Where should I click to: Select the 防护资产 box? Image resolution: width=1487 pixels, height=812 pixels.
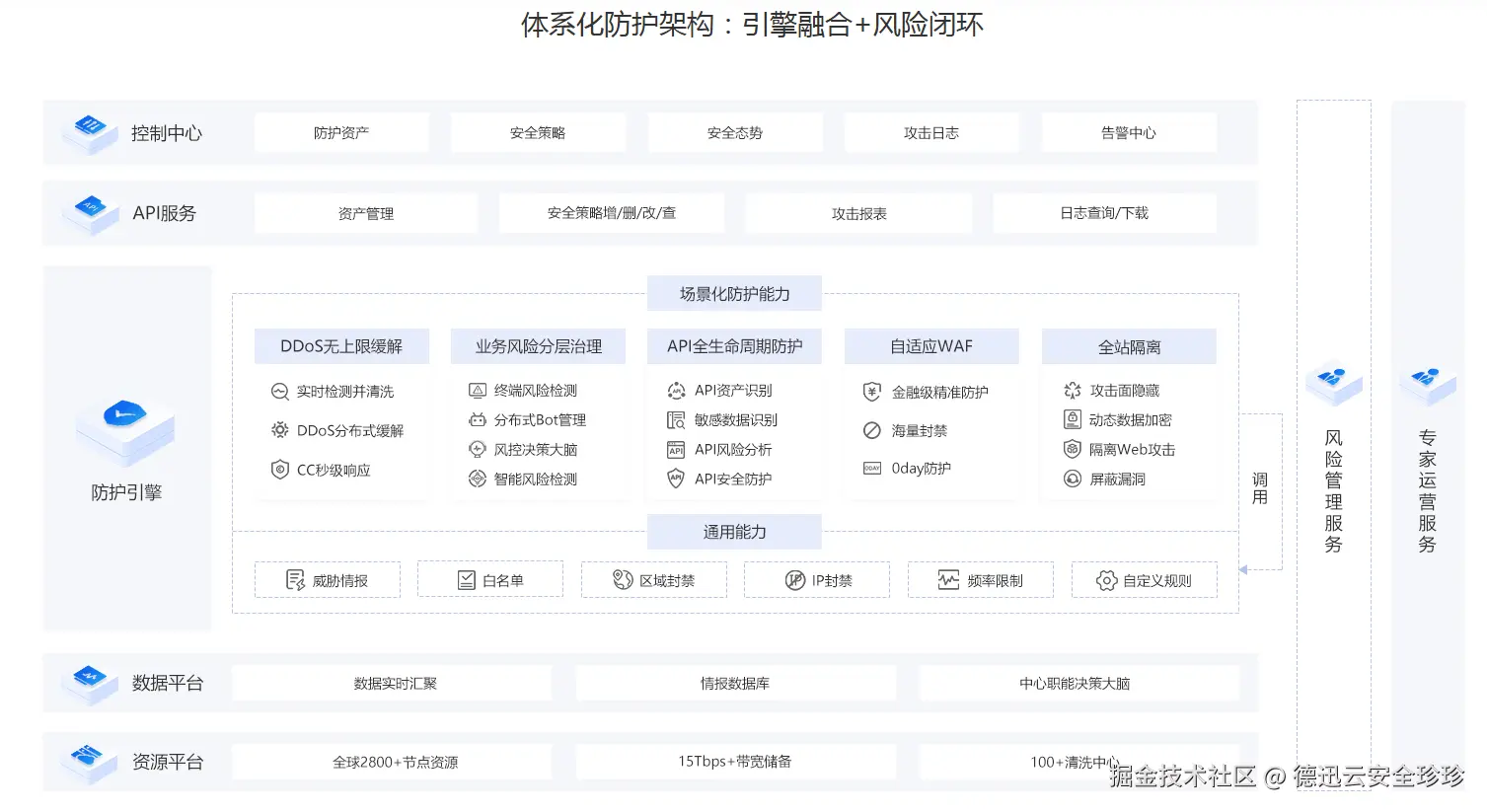tap(341, 132)
